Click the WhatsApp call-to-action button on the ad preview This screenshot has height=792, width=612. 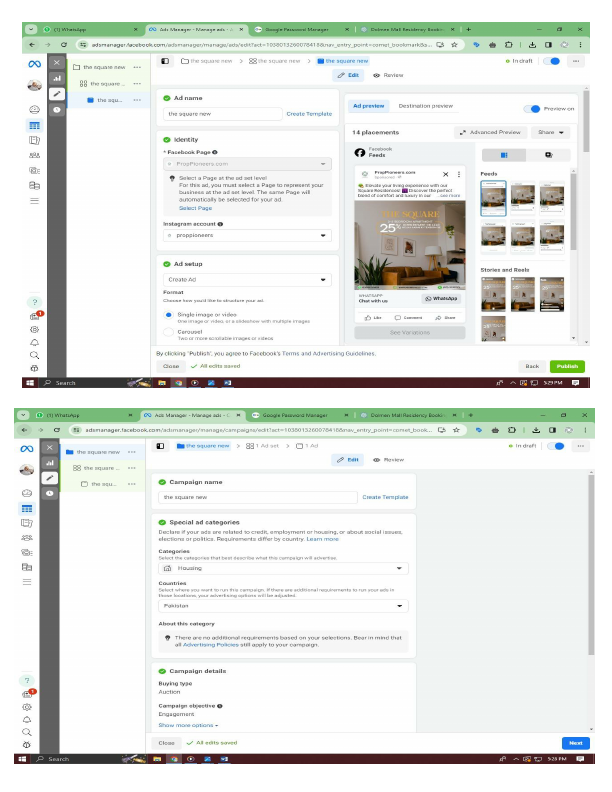(441, 299)
